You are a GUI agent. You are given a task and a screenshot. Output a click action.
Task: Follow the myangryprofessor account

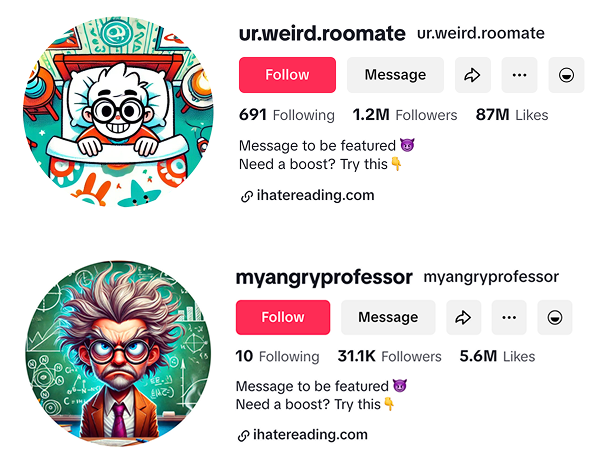[283, 317]
